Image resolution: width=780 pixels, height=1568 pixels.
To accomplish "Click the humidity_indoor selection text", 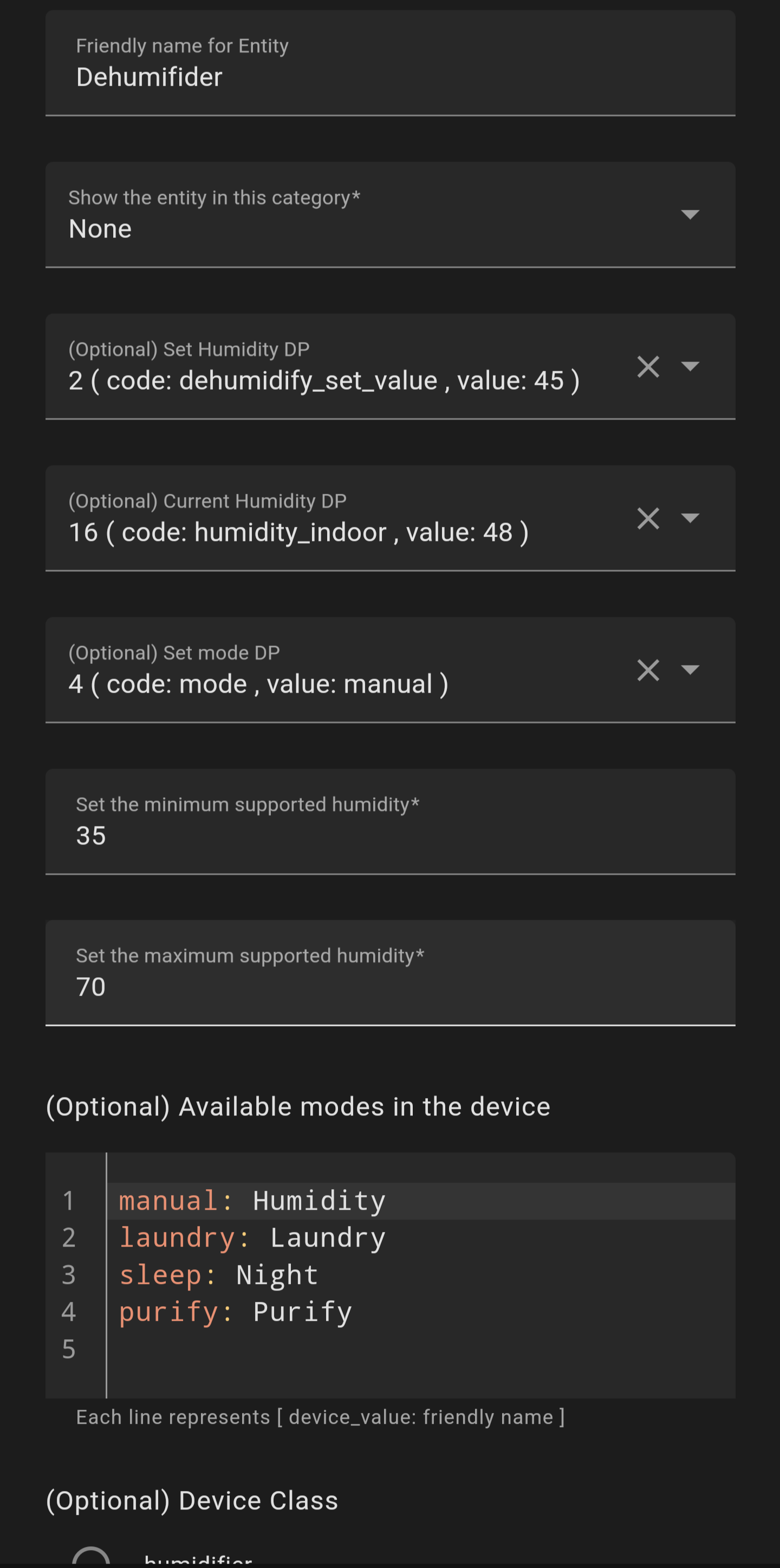I will [x=298, y=532].
